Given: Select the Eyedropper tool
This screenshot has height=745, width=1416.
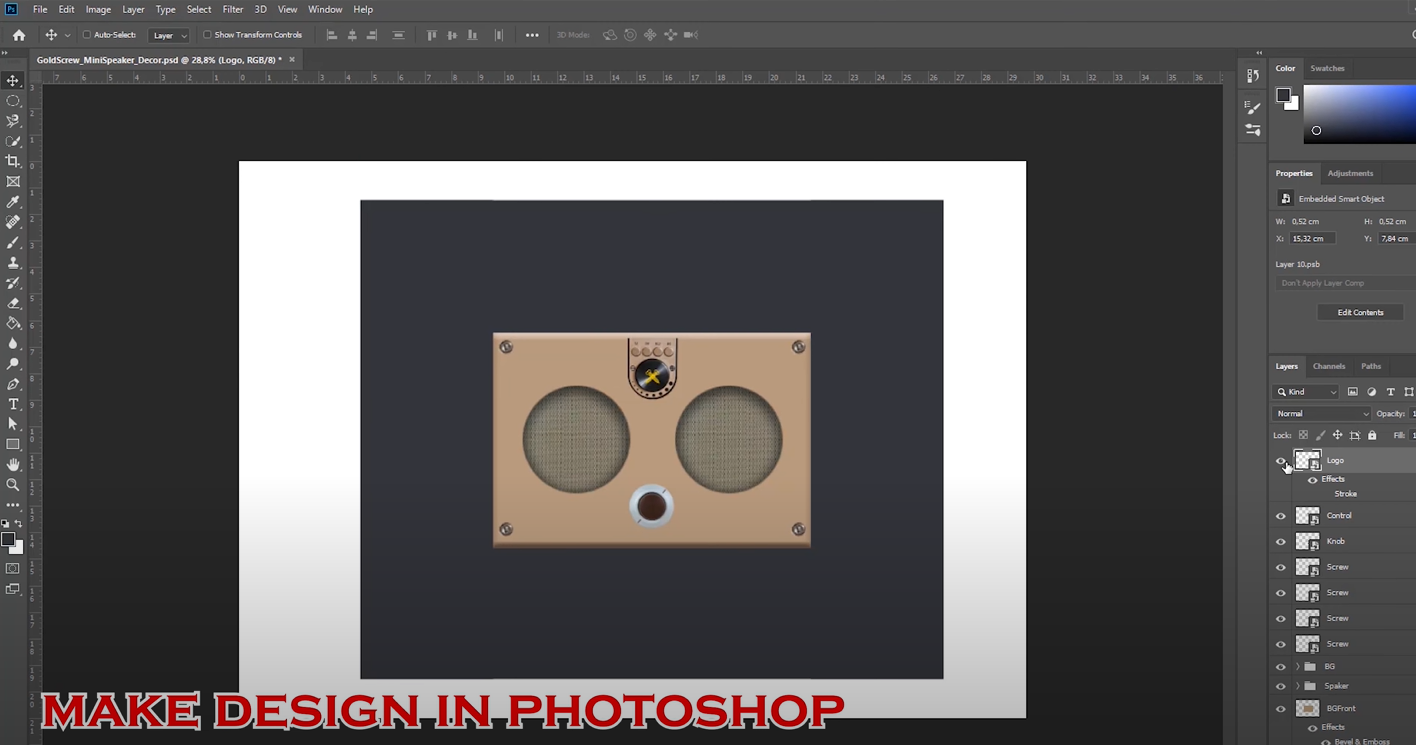Looking at the screenshot, I should tap(13, 202).
